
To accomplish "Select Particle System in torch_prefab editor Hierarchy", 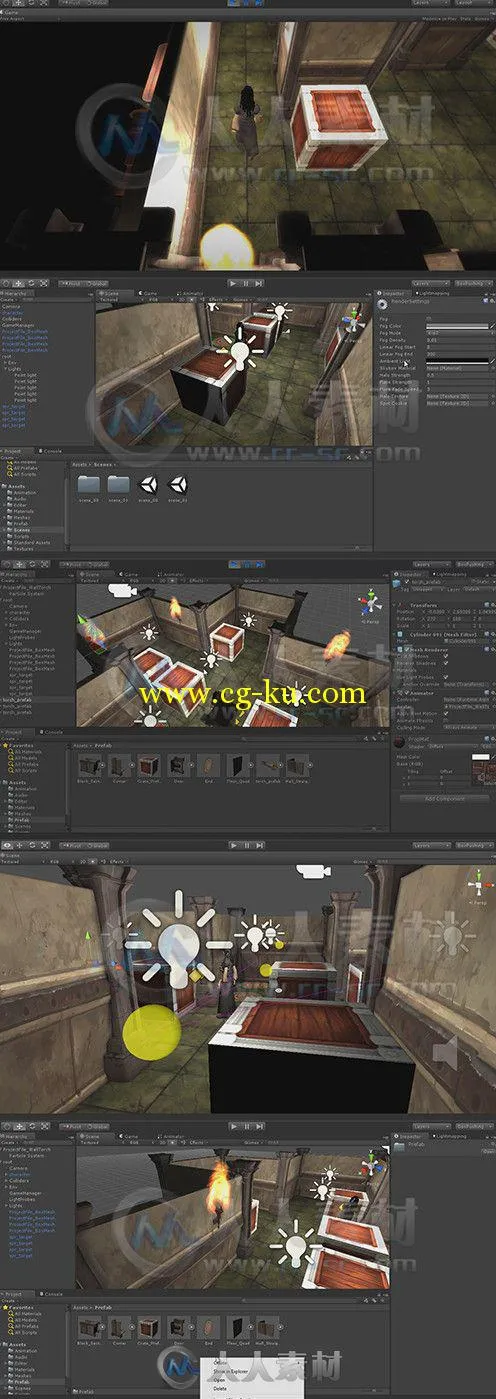I will pyautogui.click(x=27, y=593).
